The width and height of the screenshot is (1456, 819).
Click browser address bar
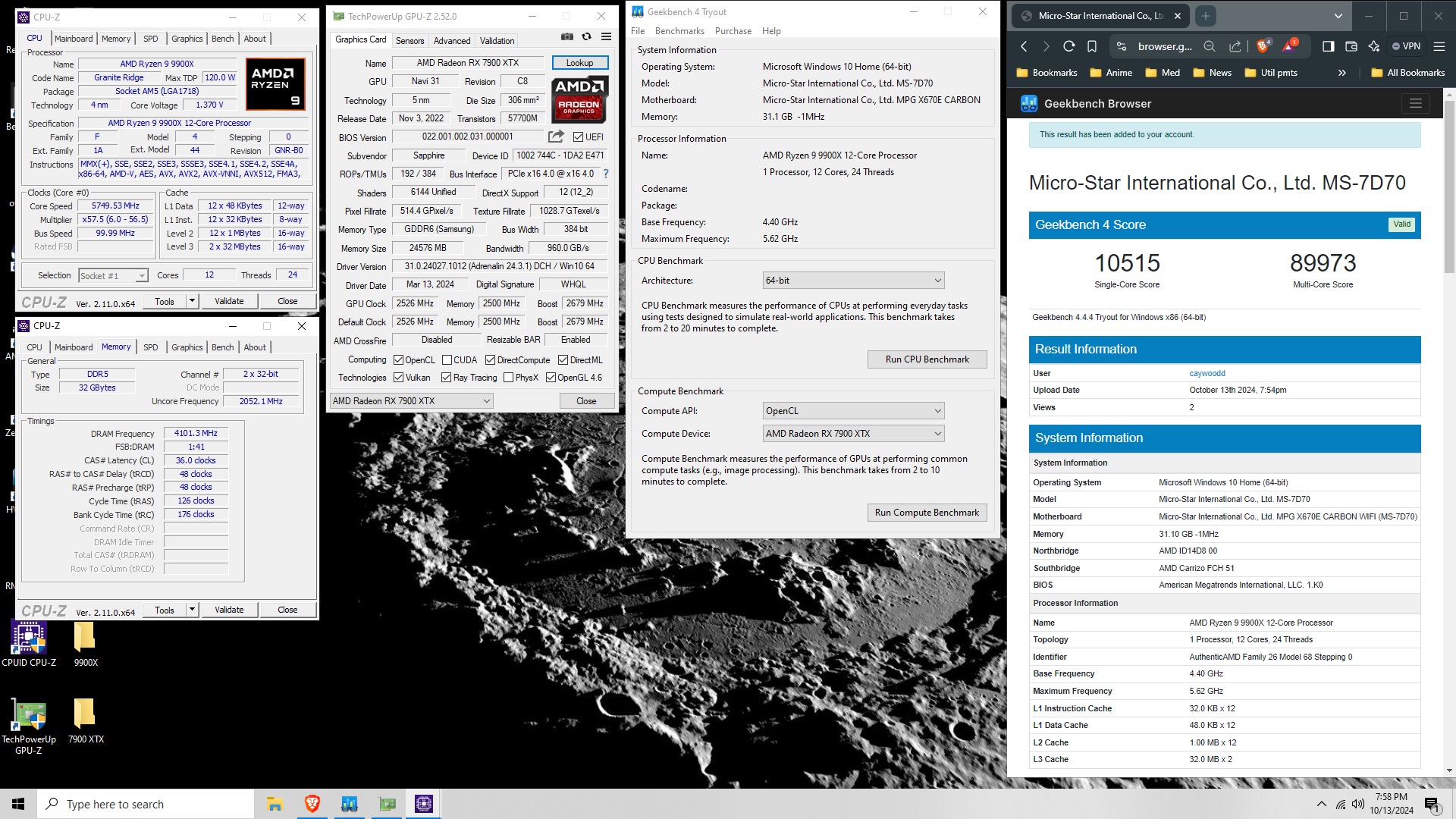[x=1164, y=46]
